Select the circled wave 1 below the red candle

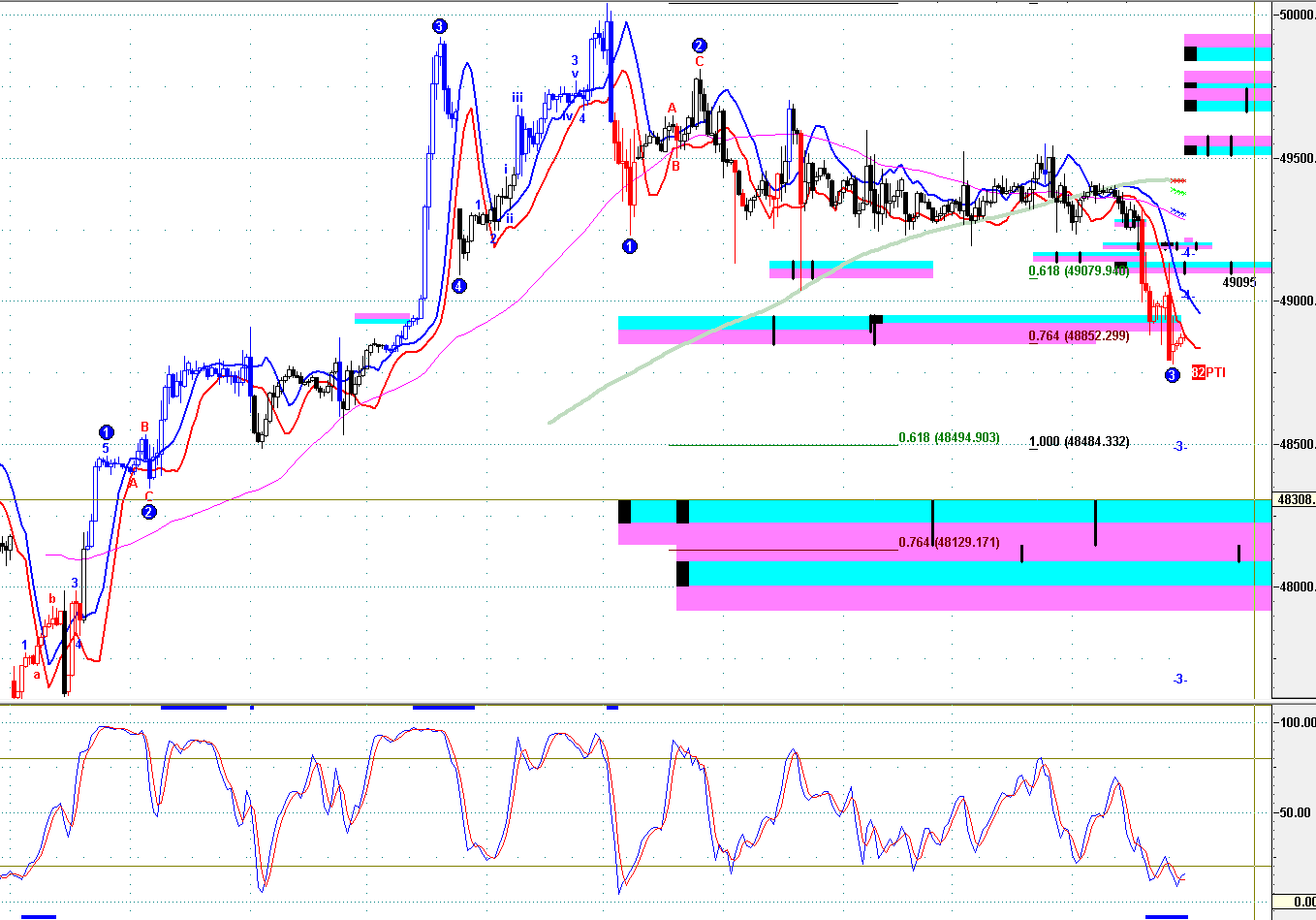click(630, 246)
